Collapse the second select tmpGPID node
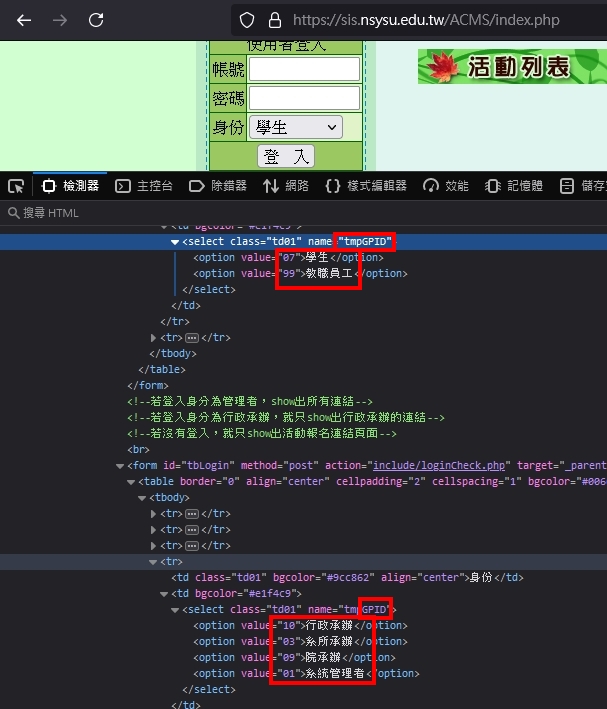Viewport: 607px width, 709px height. pyautogui.click(x=175, y=610)
